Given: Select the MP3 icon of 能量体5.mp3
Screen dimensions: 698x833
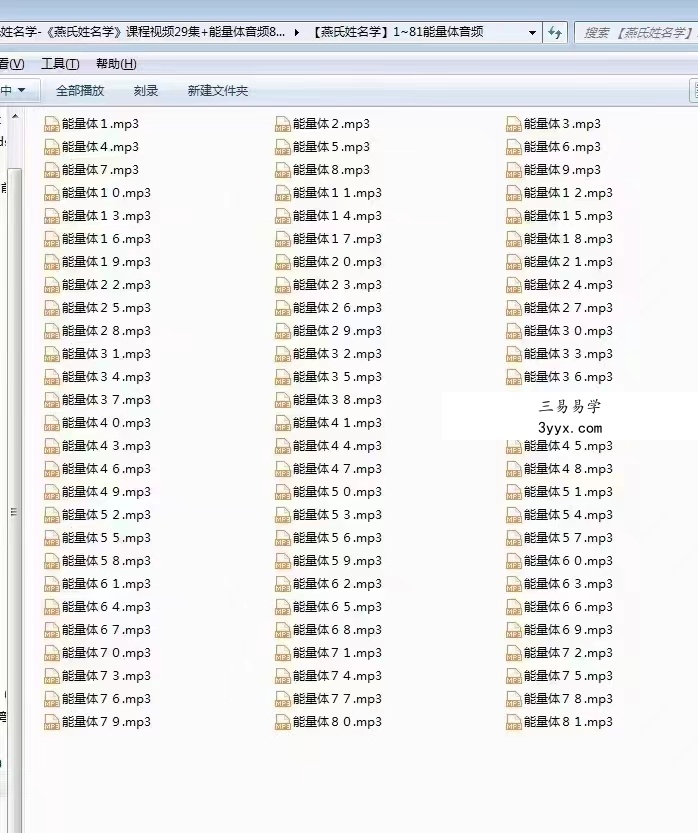Looking at the screenshot, I should click(x=283, y=147).
